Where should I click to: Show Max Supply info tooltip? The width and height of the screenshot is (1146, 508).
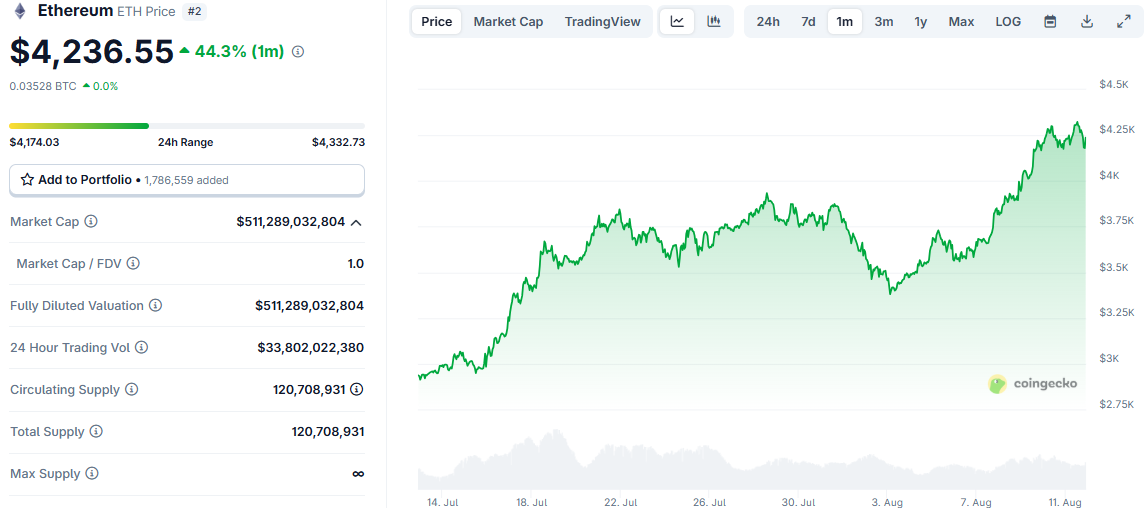pyautogui.click(x=92, y=474)
